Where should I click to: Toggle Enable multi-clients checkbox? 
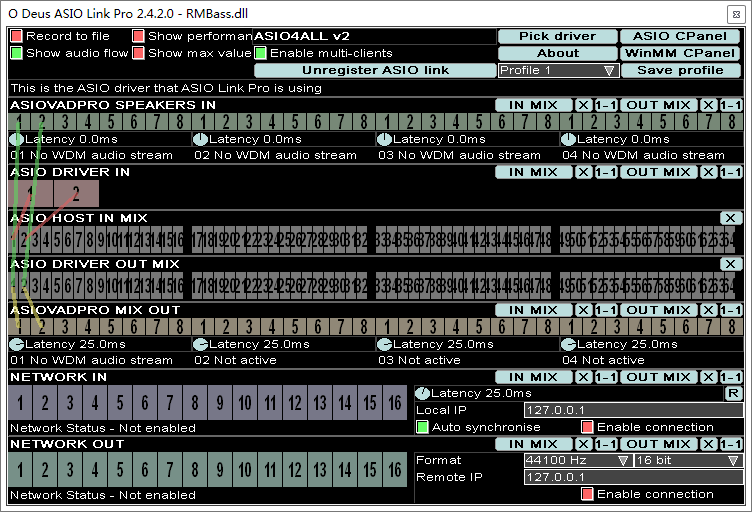(x=260, y=53)
